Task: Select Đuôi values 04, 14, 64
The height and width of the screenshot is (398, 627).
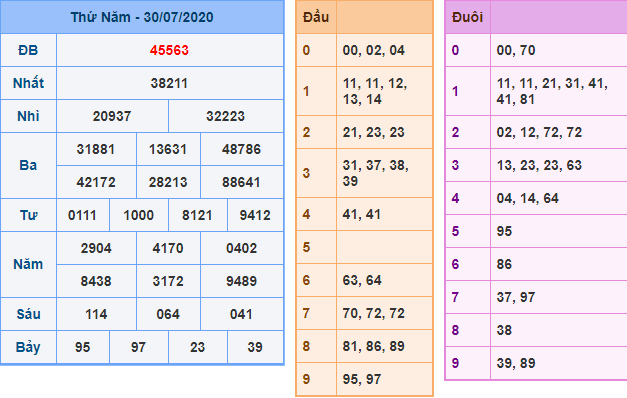Action: tap(527, 198)
